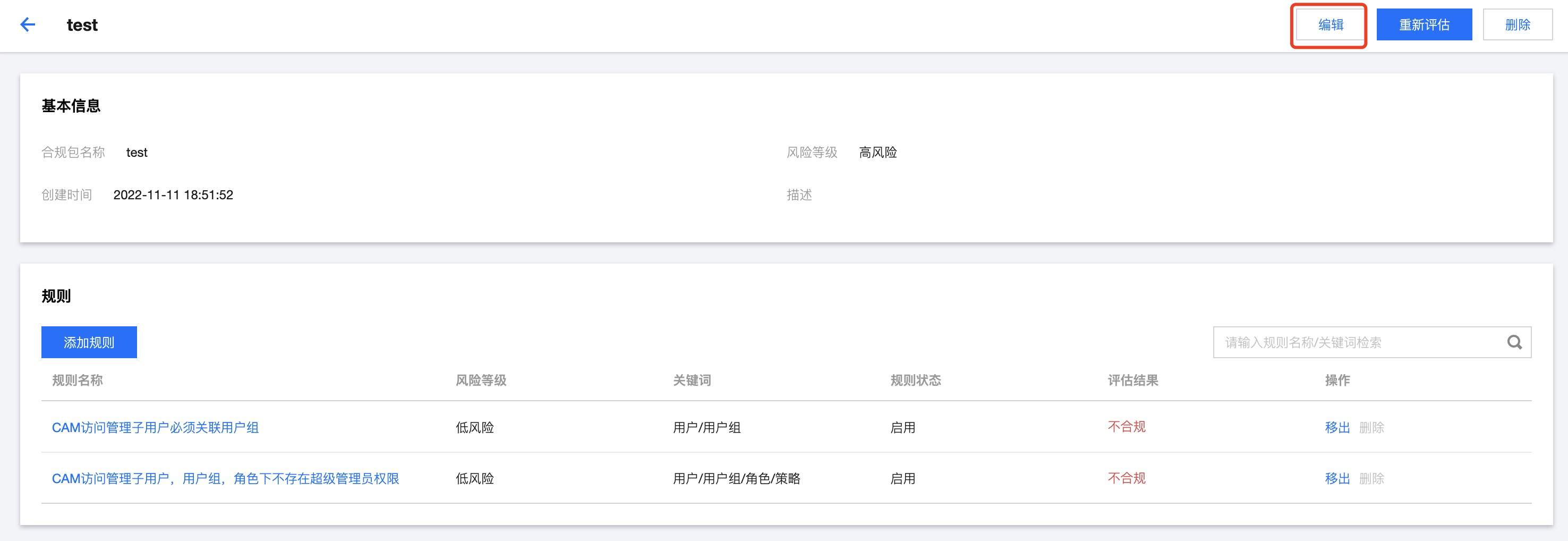Click the top-right 删除 button
The width and height of the screenshot is (1568, 541).
click(1517, 25)
